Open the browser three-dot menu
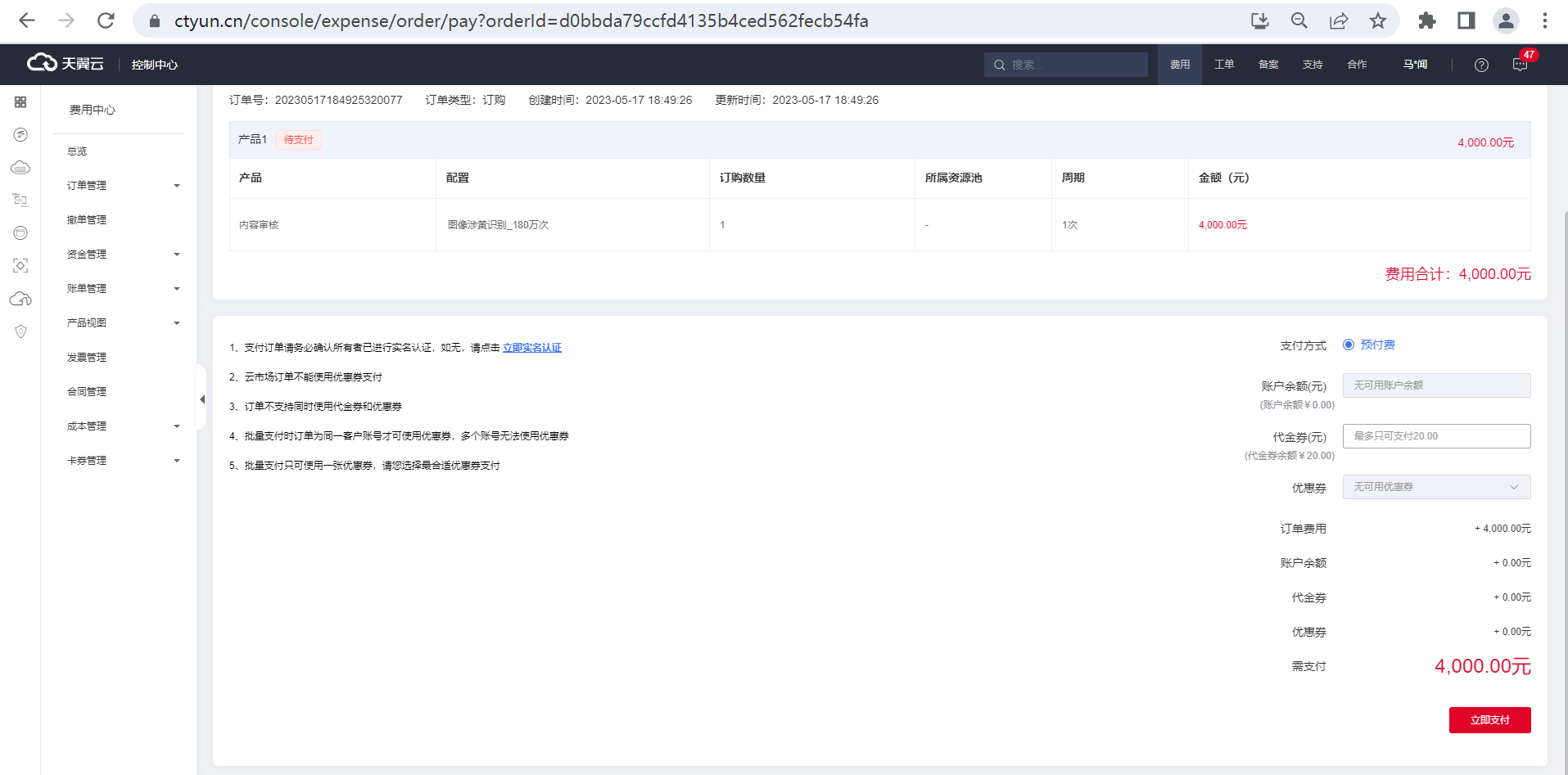 [x=1545, y=20]
